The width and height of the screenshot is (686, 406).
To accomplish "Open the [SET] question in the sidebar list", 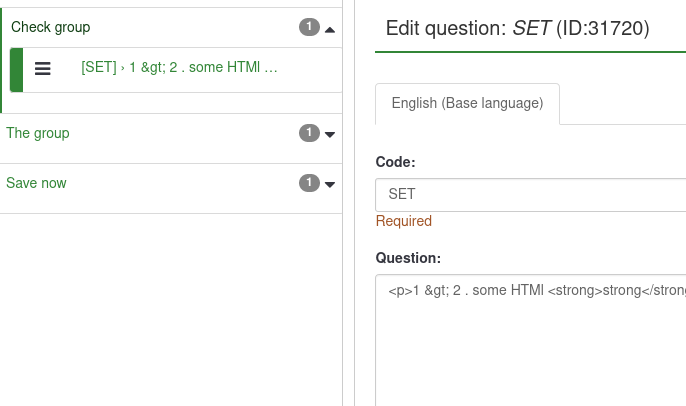I will tap(179, 68).
